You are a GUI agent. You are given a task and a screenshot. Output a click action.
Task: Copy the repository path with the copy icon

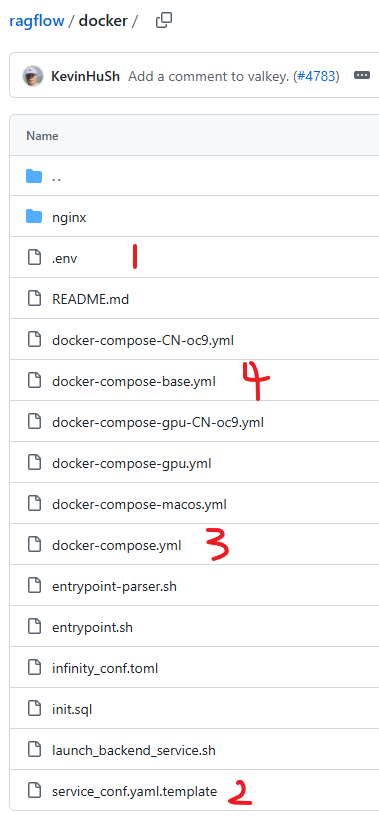(164, 21)
